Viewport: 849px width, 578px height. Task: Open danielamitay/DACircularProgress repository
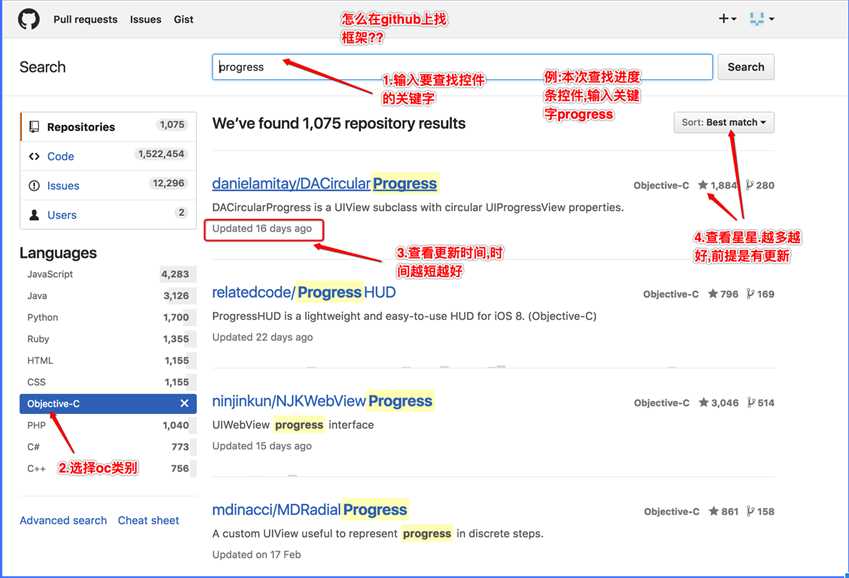324,184
